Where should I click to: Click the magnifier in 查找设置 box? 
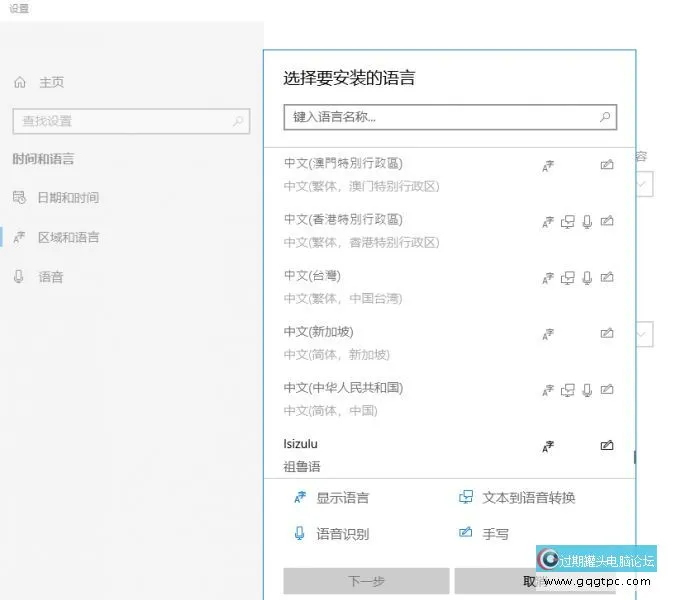(238, 121)
